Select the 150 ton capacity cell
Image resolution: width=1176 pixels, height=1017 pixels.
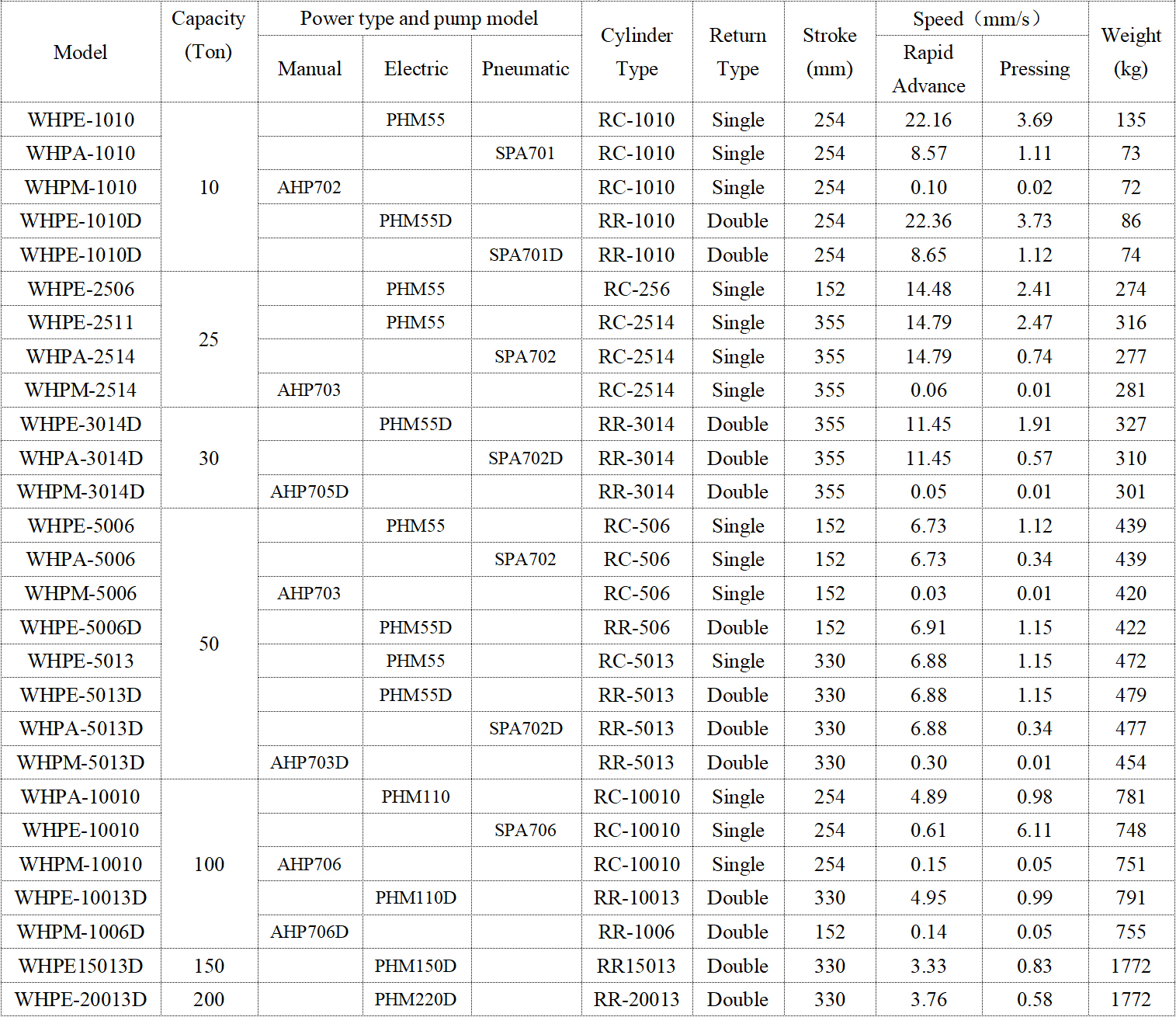pyautogui.click(x=209, y=966)
